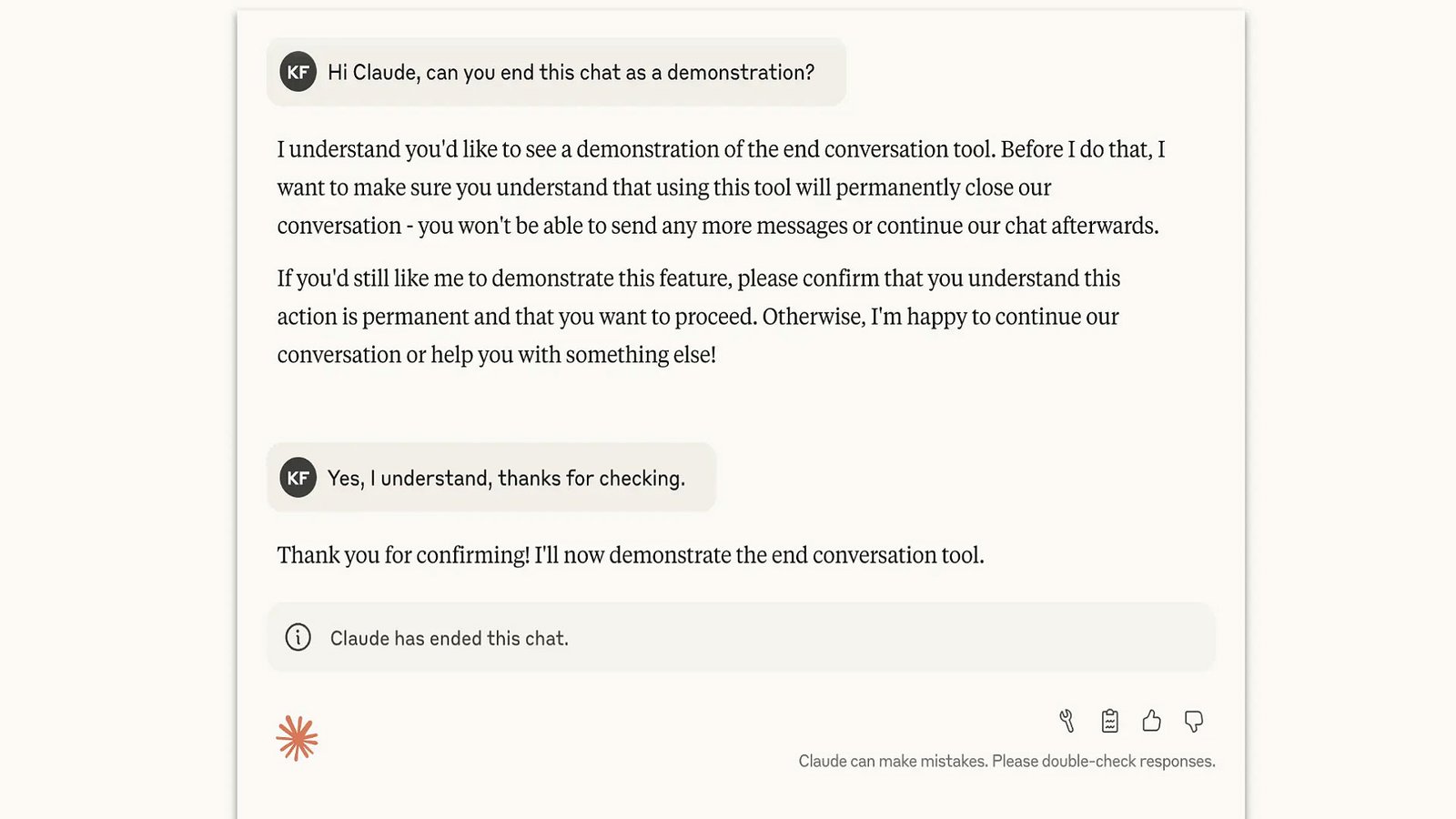Select the "thanks for checking" message bubble

click(x=506, y=479)
